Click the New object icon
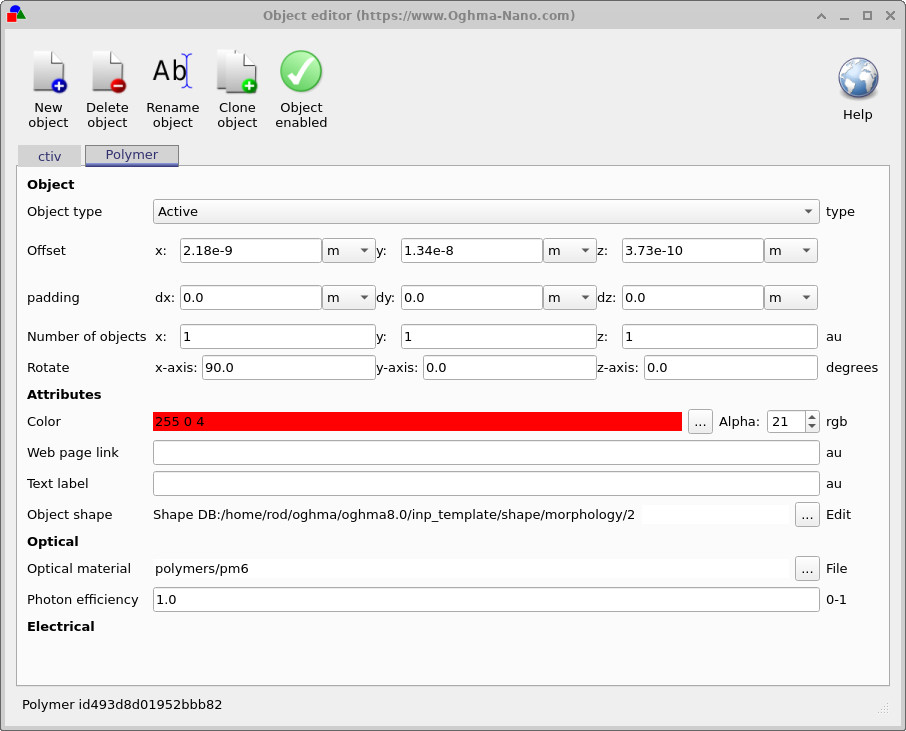Viewport: 906px width, 731px height. click(x=48, y=74)
